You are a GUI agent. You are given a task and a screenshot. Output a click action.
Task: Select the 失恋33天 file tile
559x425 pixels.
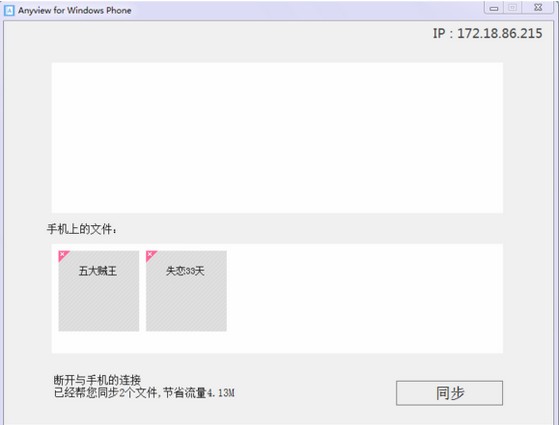coord(186,291)
